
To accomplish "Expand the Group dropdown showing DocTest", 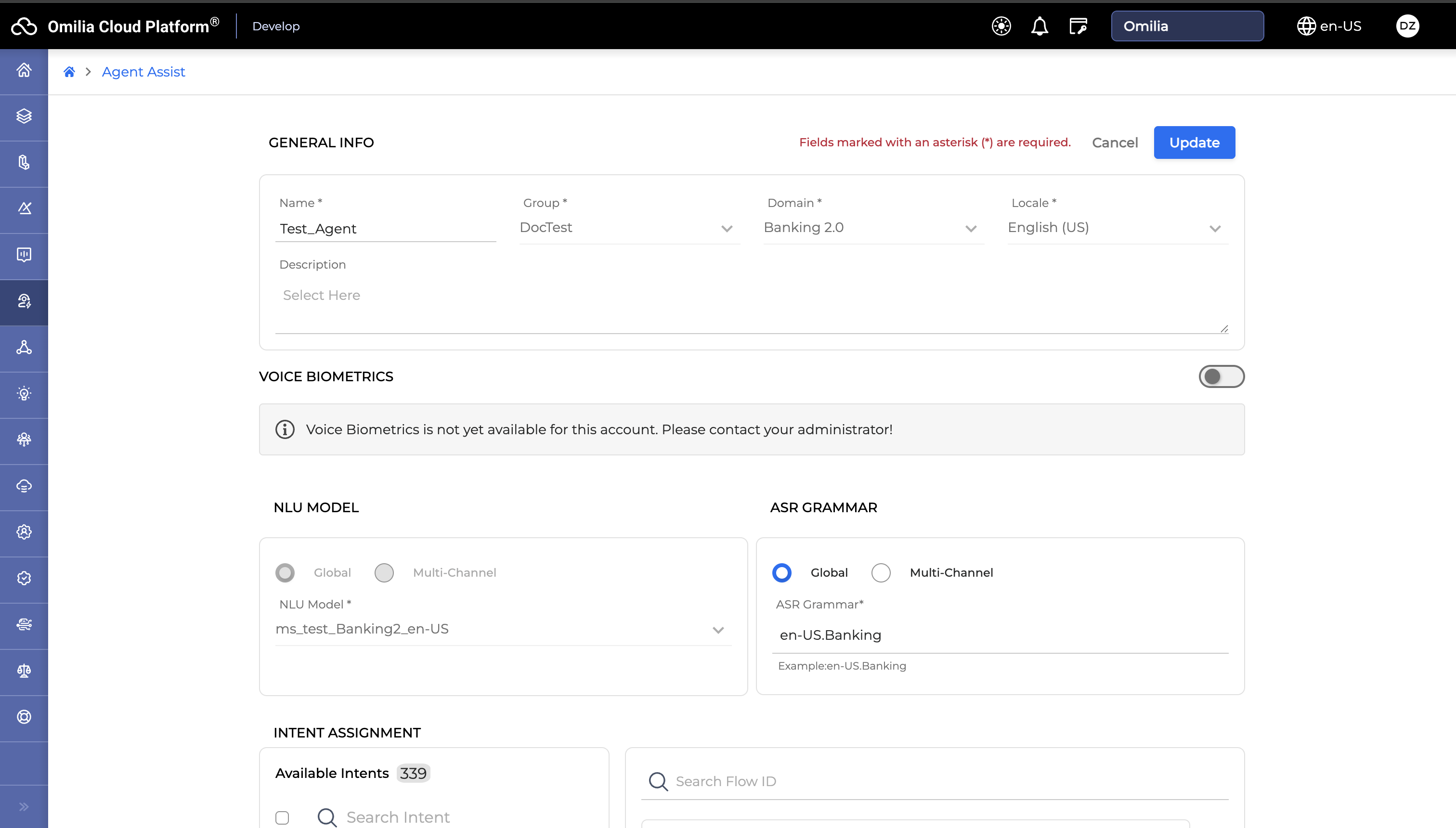I will pyautogui.click(x=629, y=228).
